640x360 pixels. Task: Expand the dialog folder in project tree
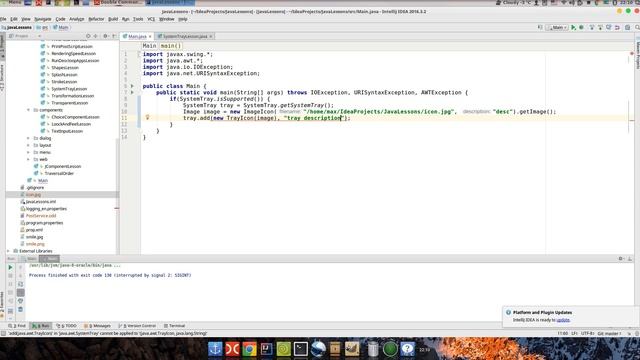28,138
